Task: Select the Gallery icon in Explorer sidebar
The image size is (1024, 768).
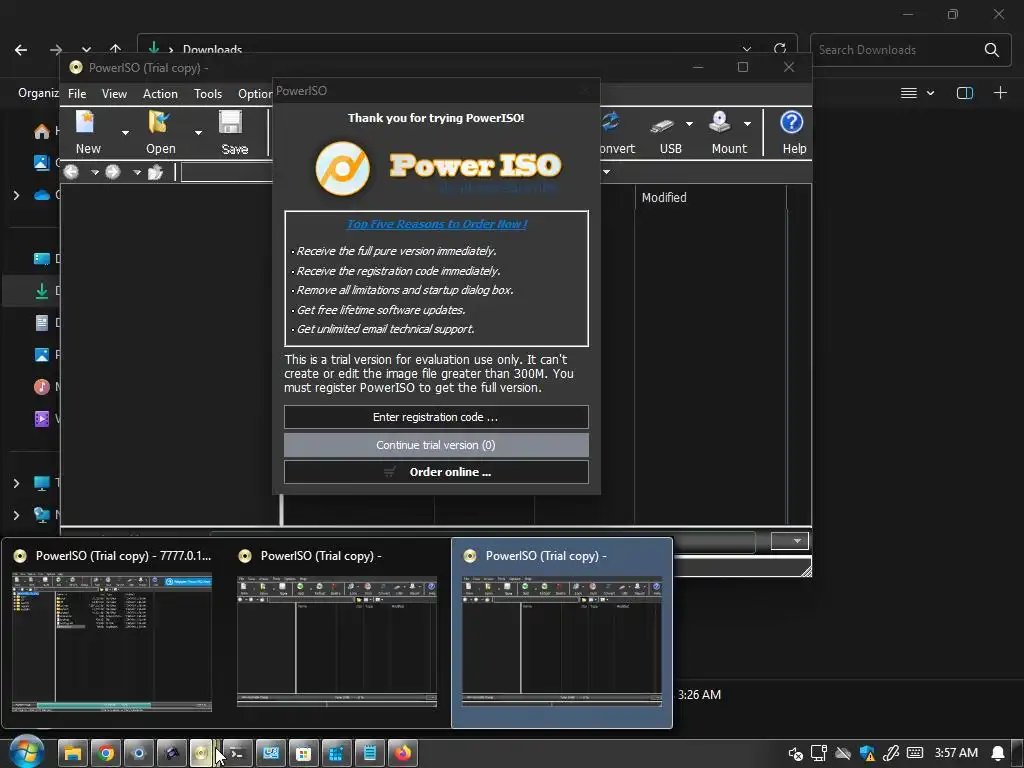Action: [x=42, y=162]
